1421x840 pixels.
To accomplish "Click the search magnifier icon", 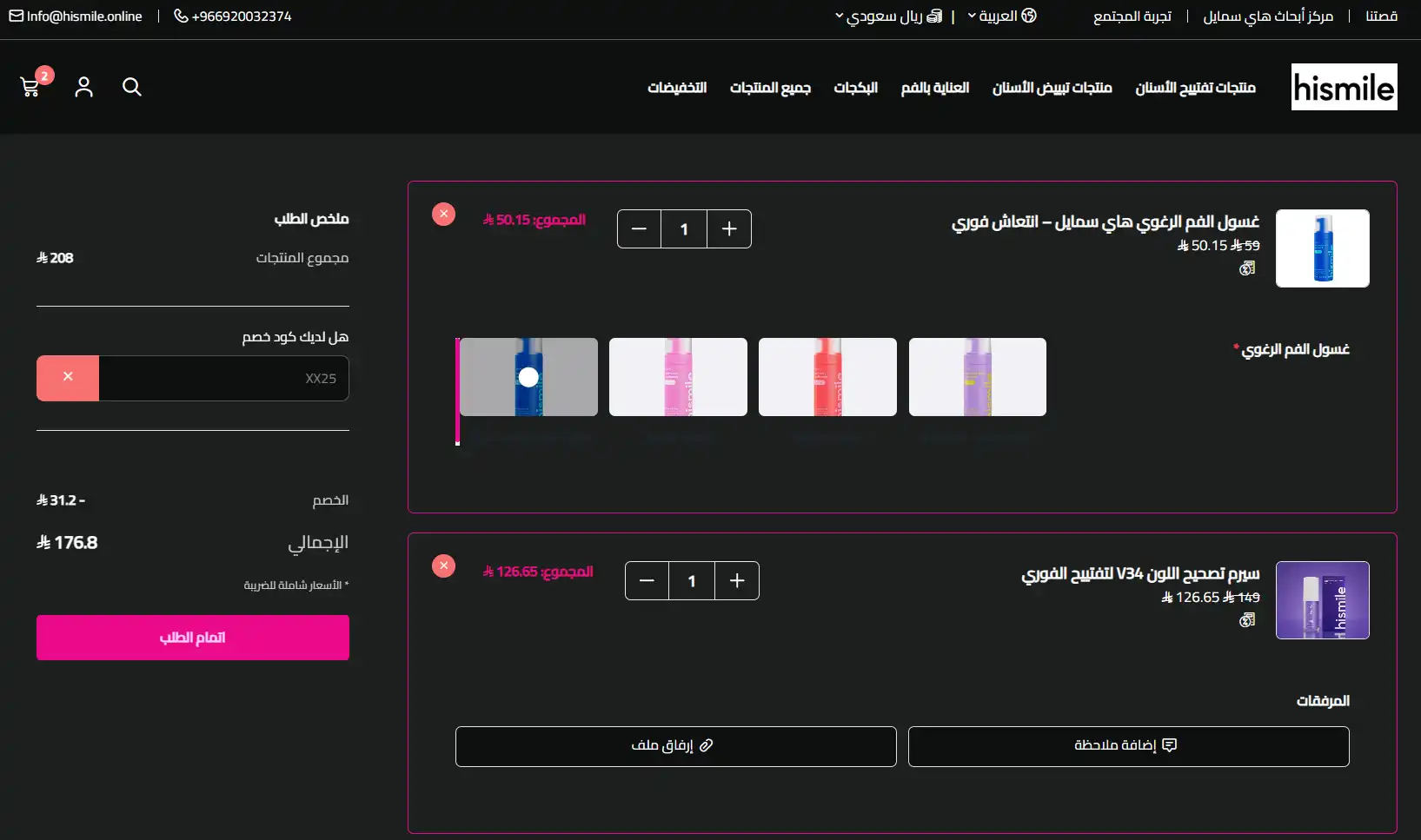I will [132, 87].
